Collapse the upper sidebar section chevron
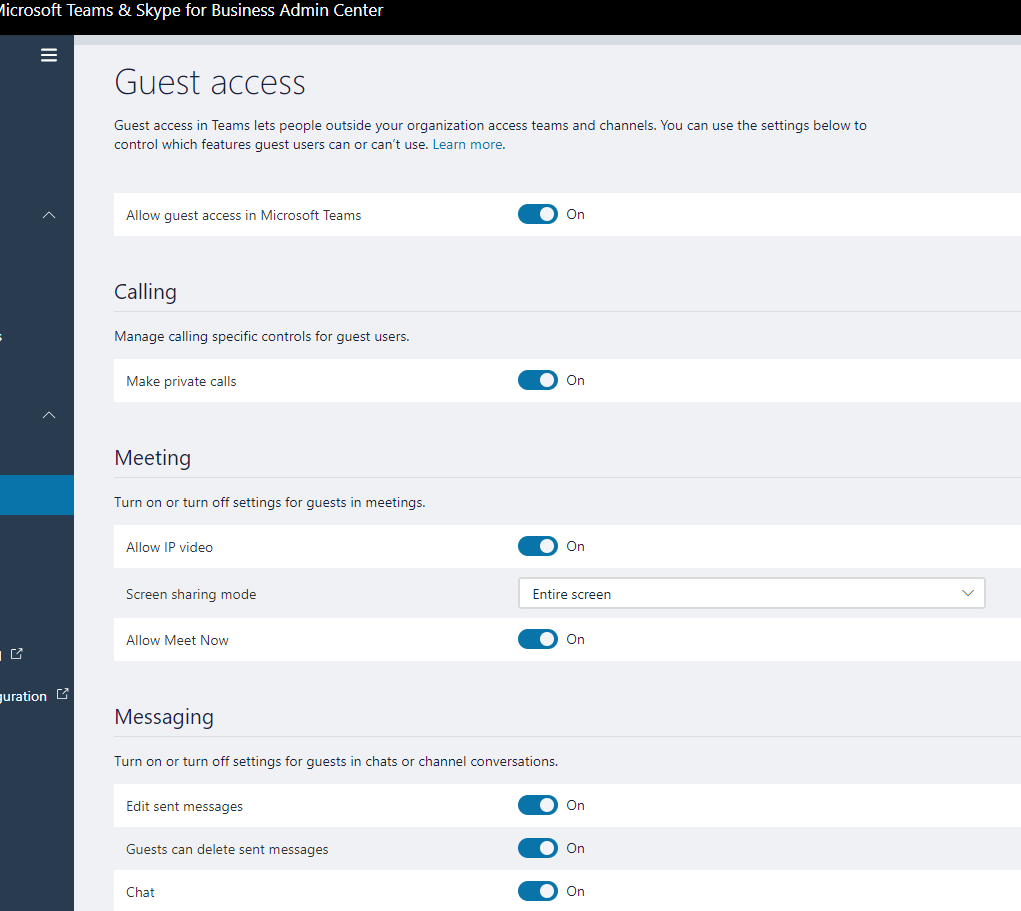The width and height of the screenshot is (1021, 911). tap(49, 215)
